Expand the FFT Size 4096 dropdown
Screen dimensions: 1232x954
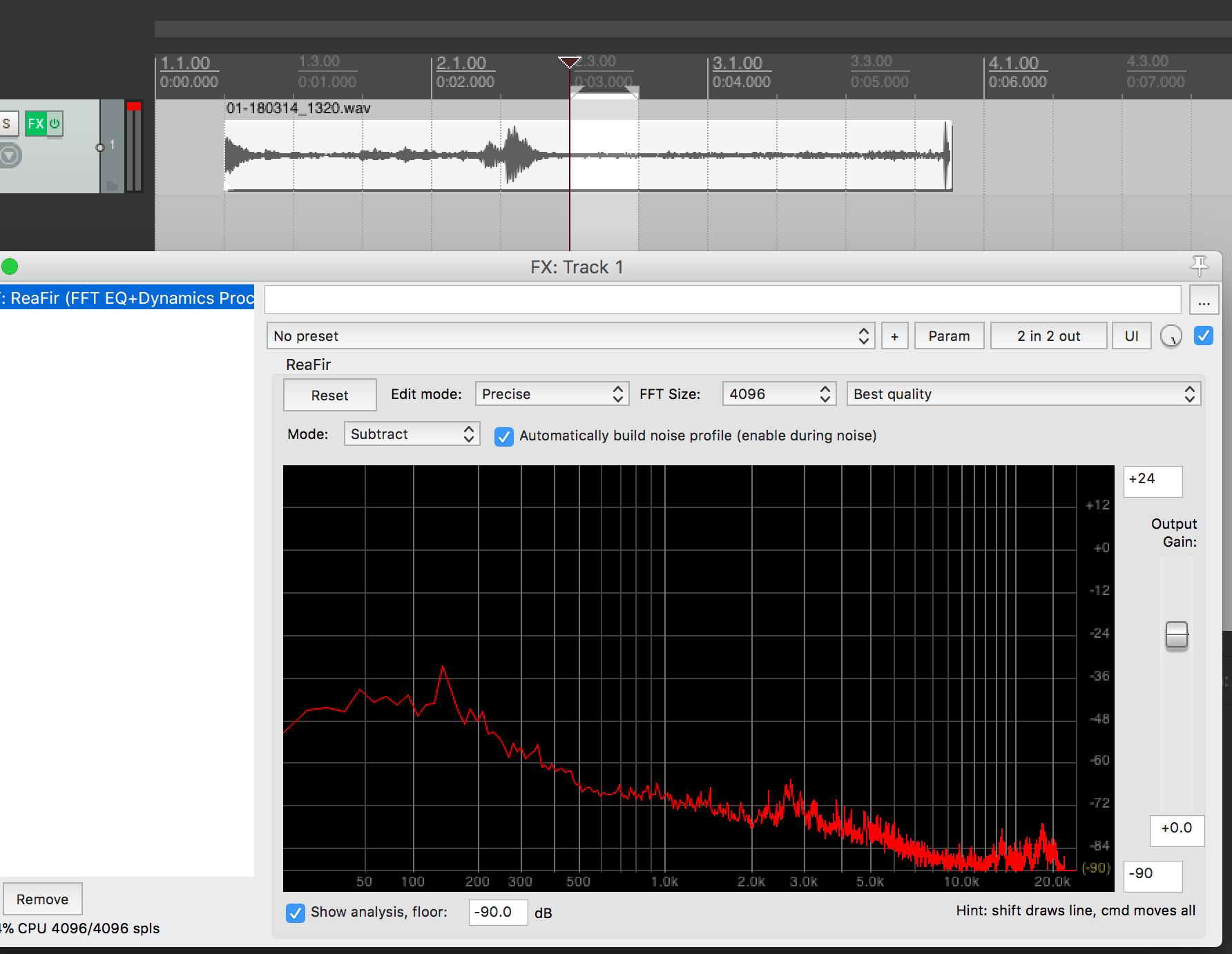[779, 394]
